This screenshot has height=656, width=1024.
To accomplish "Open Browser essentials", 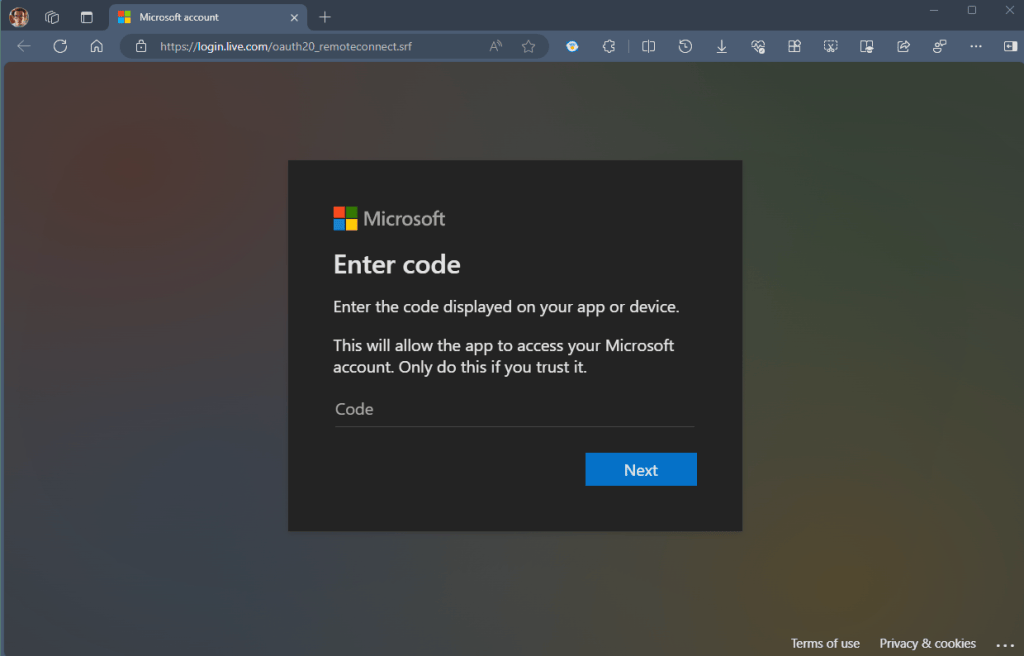I will click(x=757, y=46).
